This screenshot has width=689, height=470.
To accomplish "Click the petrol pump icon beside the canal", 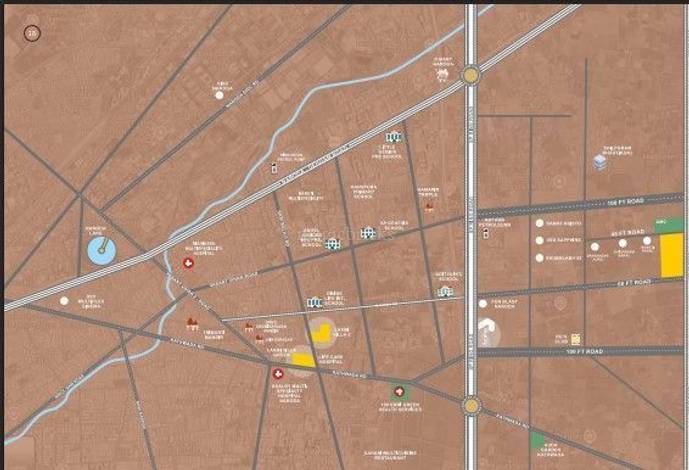I will [x=276, y=168].
